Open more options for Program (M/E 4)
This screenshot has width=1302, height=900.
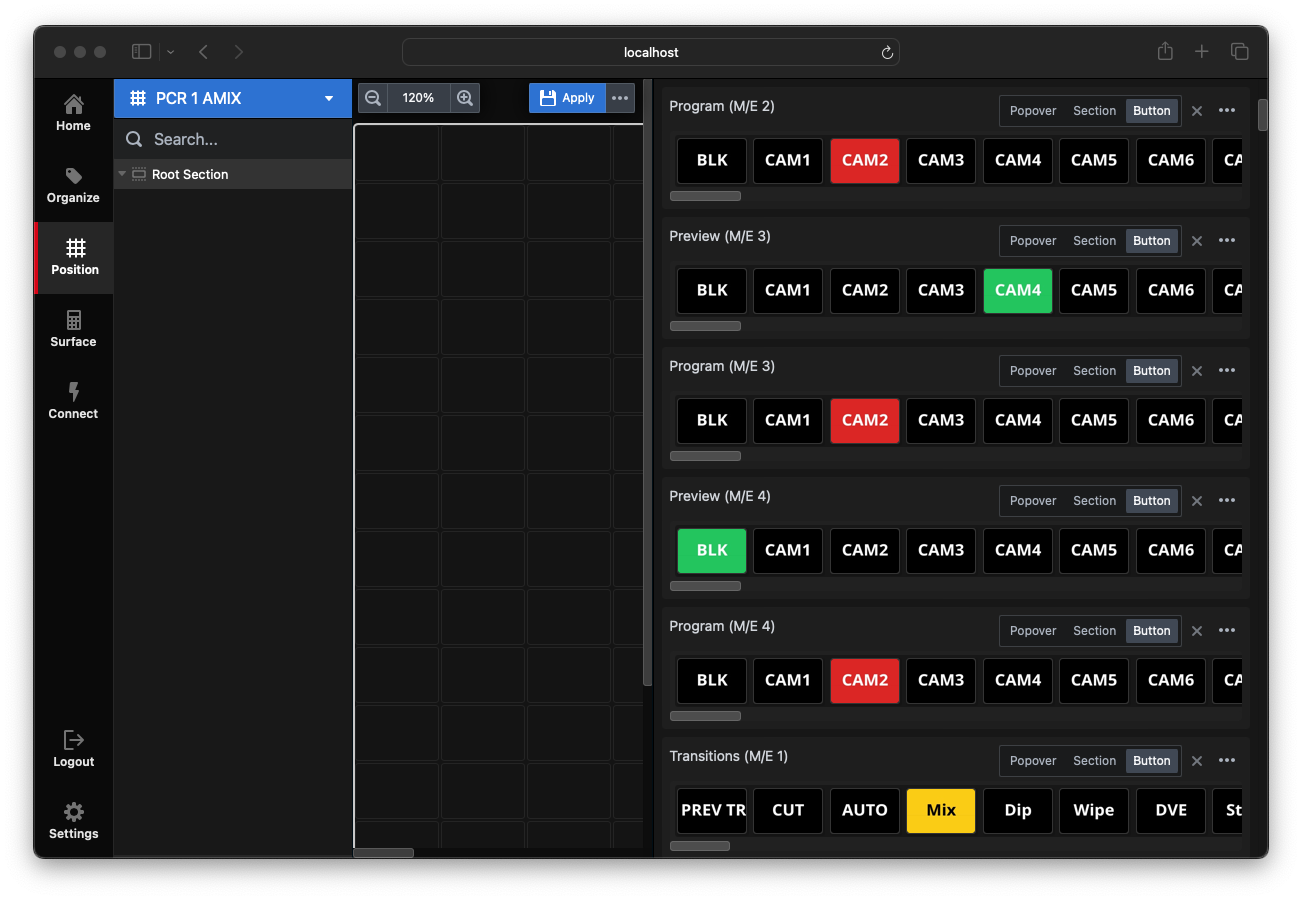pos(1227,630)
